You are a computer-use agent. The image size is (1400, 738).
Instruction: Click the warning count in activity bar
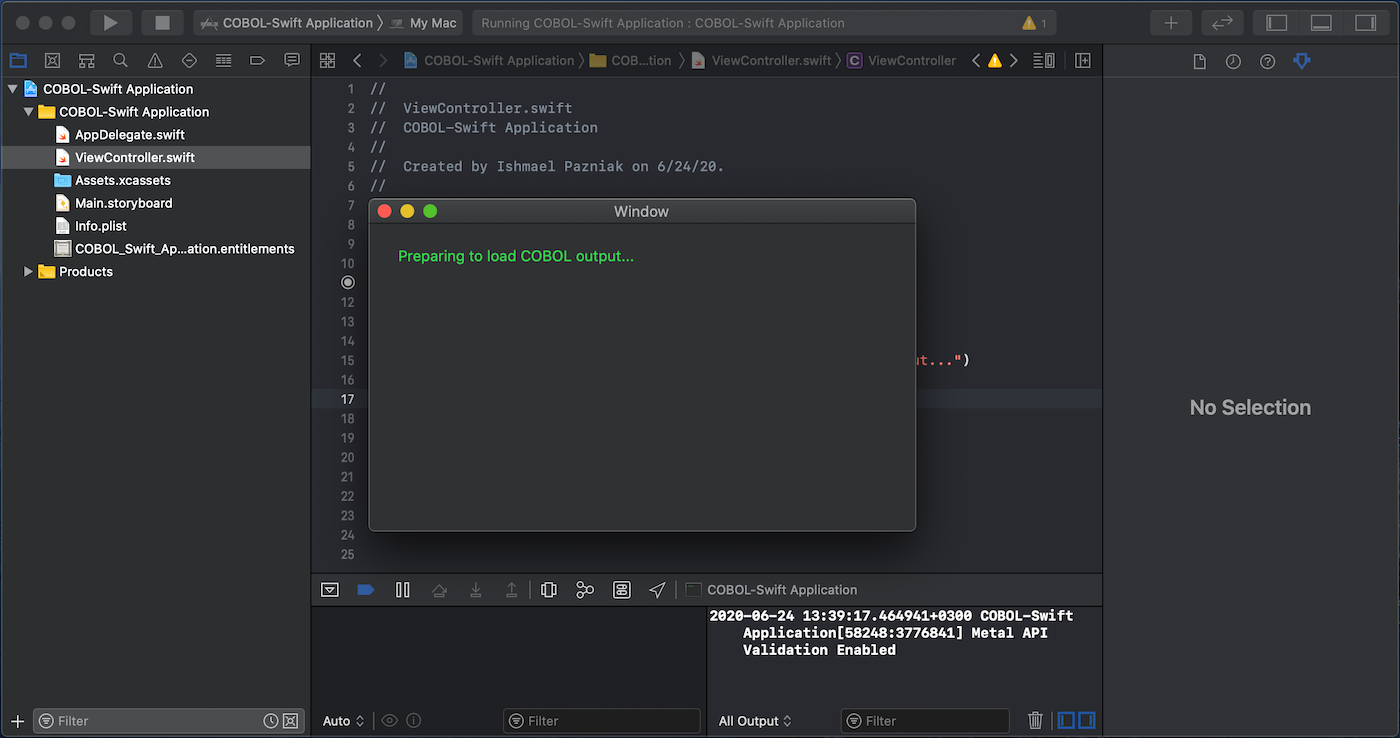pyautogui.click(x=1035, y=23)
